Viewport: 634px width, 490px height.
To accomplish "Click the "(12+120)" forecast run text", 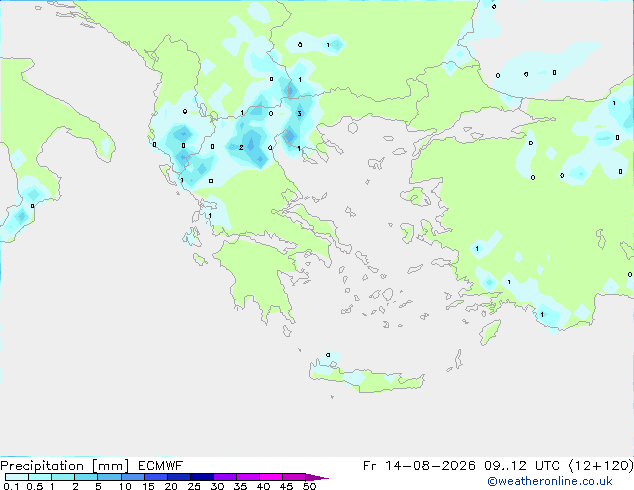I will 601,466.
